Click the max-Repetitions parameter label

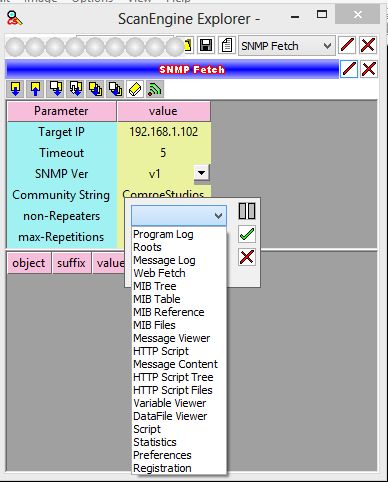[61, 237]
